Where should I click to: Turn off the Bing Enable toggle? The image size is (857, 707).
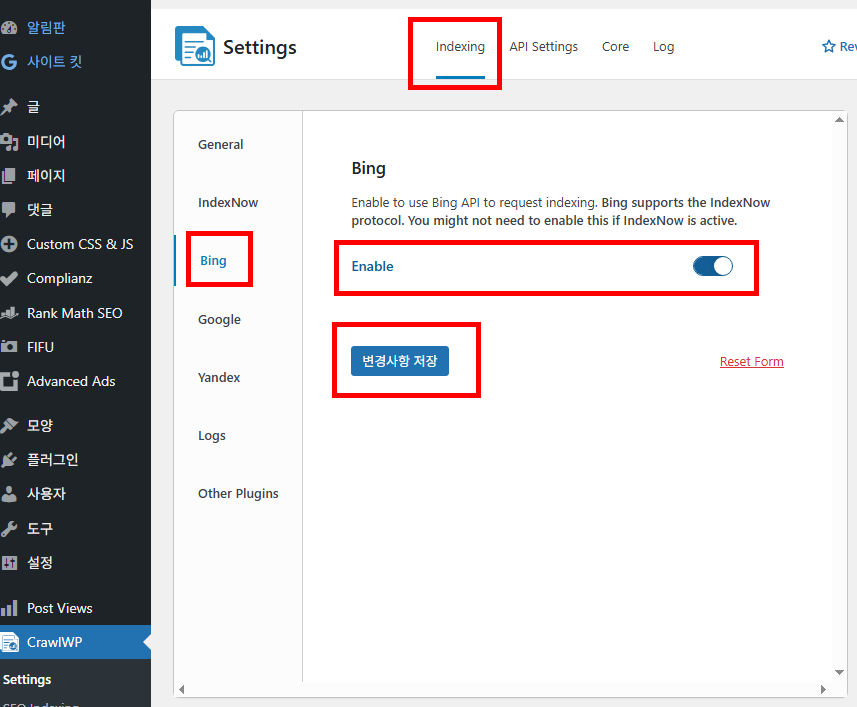[x=713, y=266]
